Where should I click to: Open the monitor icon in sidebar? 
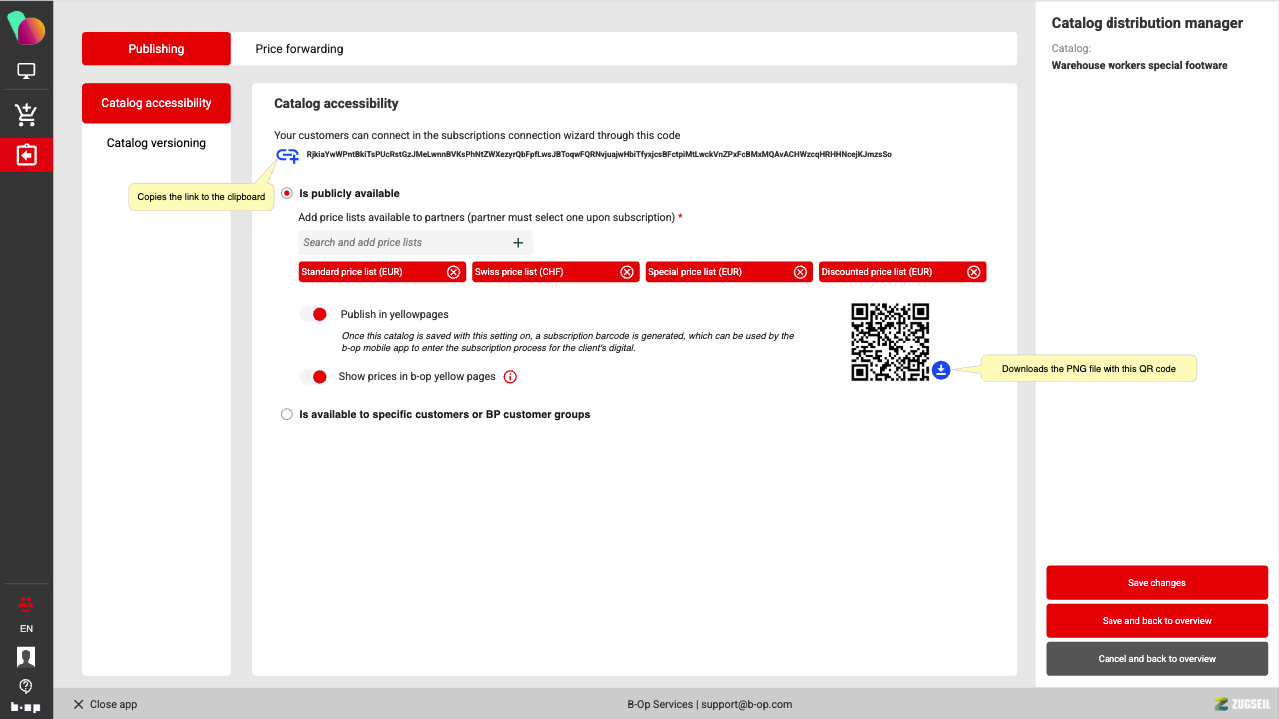(x=26, y=72)
